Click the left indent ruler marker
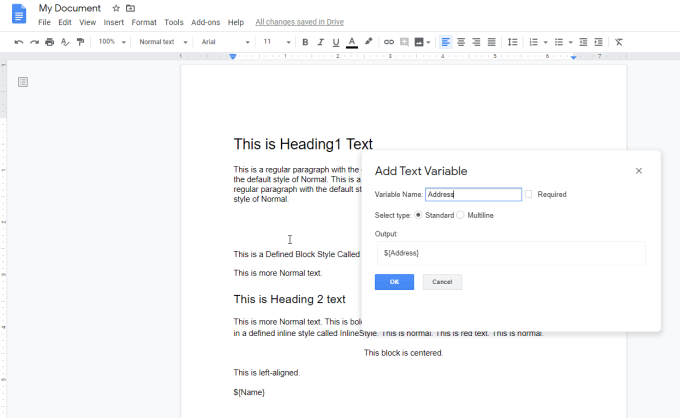 tap(233, 57)
